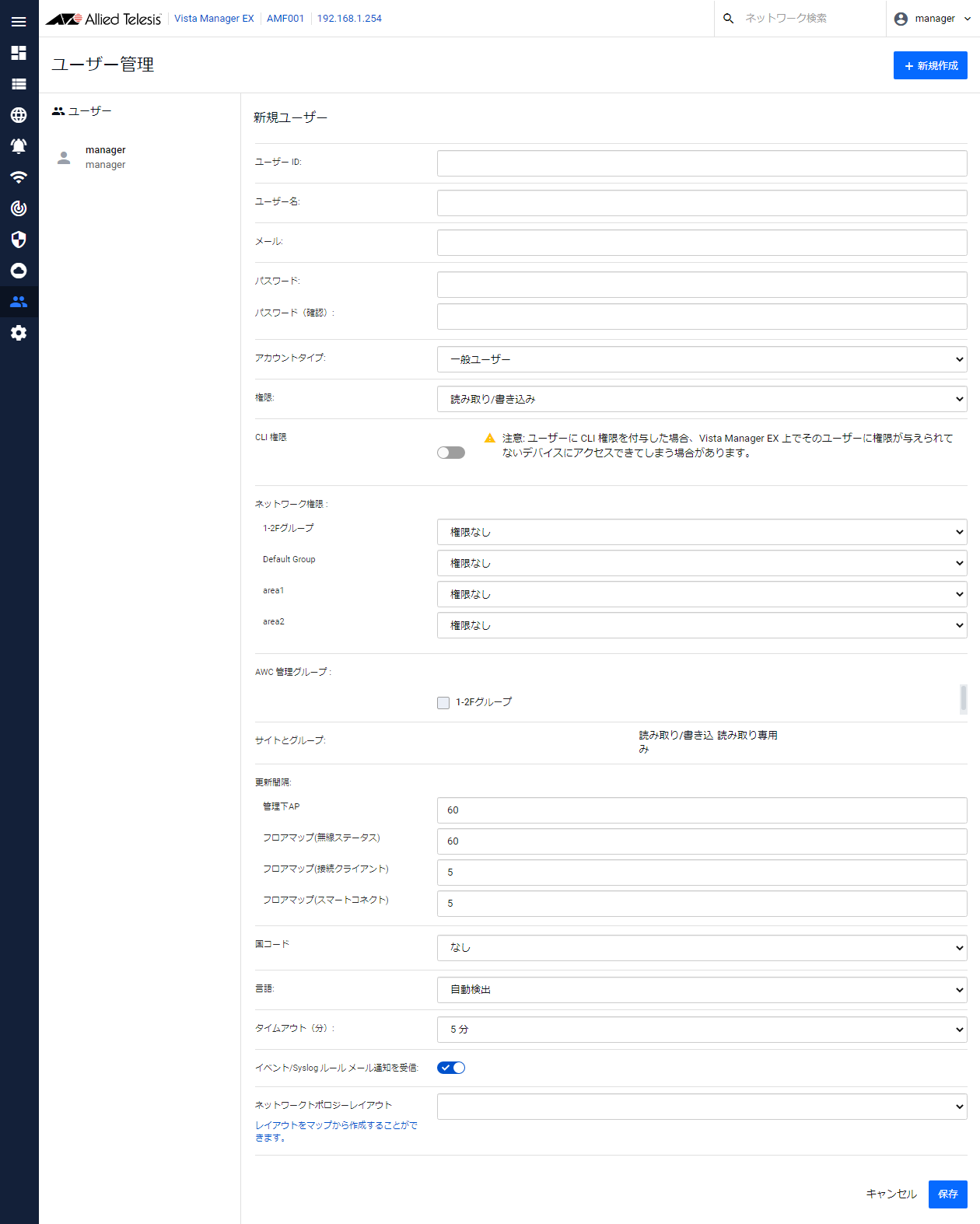Image resolution: width=980 pixels, height=1224 pixels.
Task: Click into the ユーザー ID field
Action: (x=702, y=163)
